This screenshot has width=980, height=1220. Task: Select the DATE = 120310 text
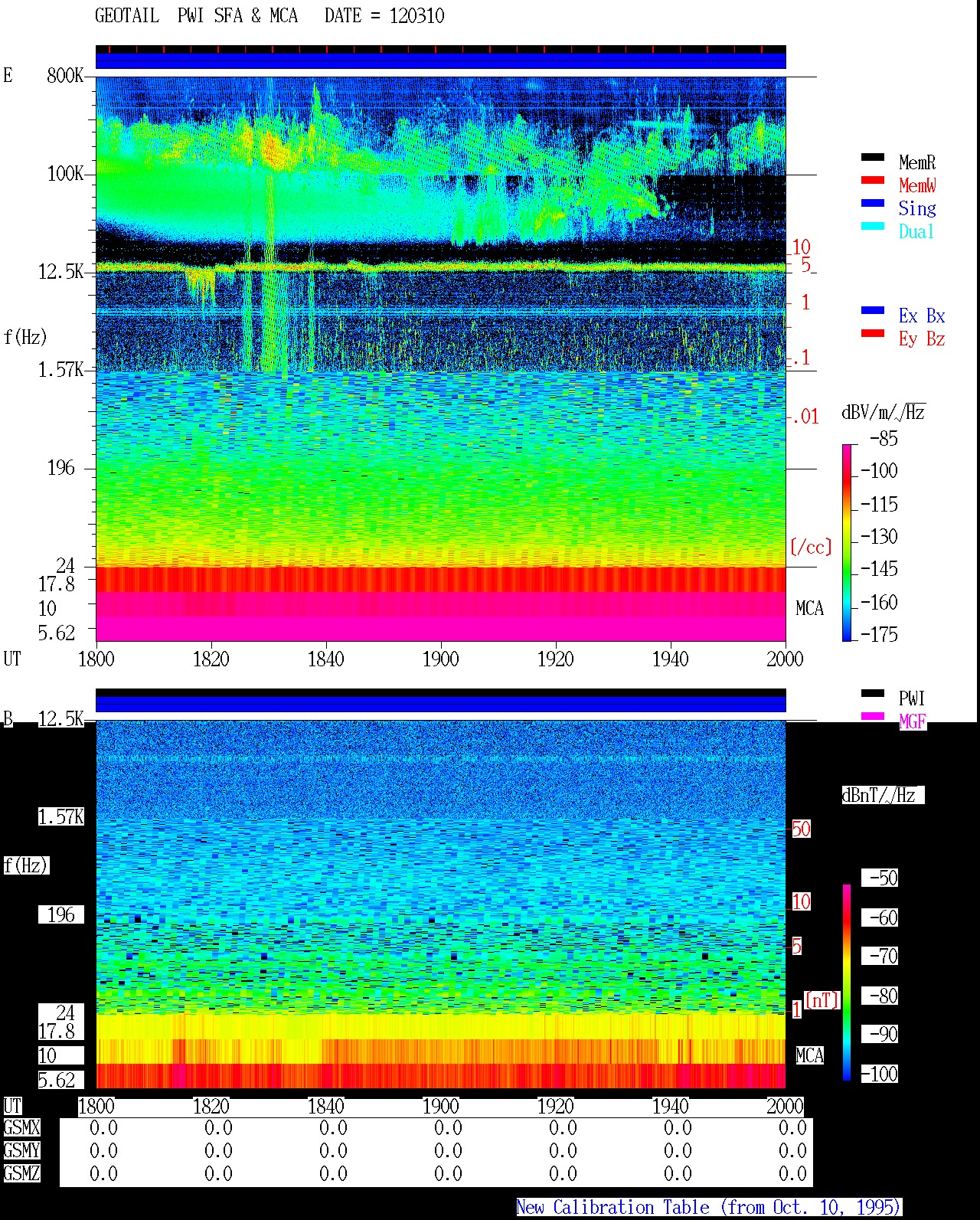point(384,15)
